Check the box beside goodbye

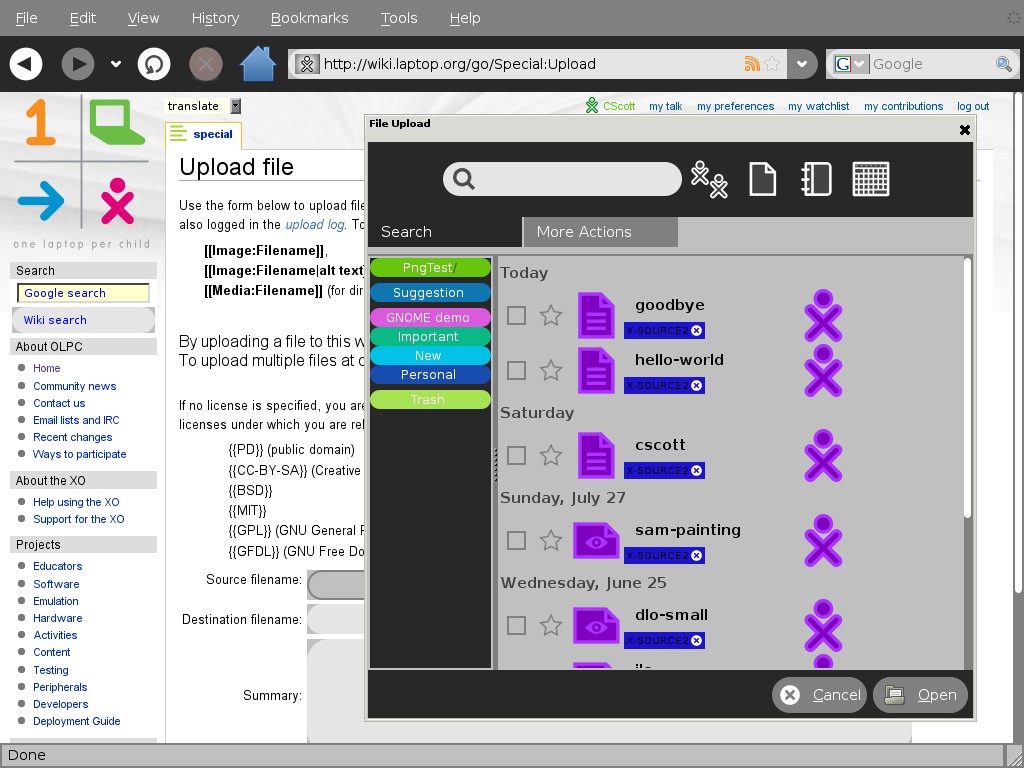click(516, 316)
